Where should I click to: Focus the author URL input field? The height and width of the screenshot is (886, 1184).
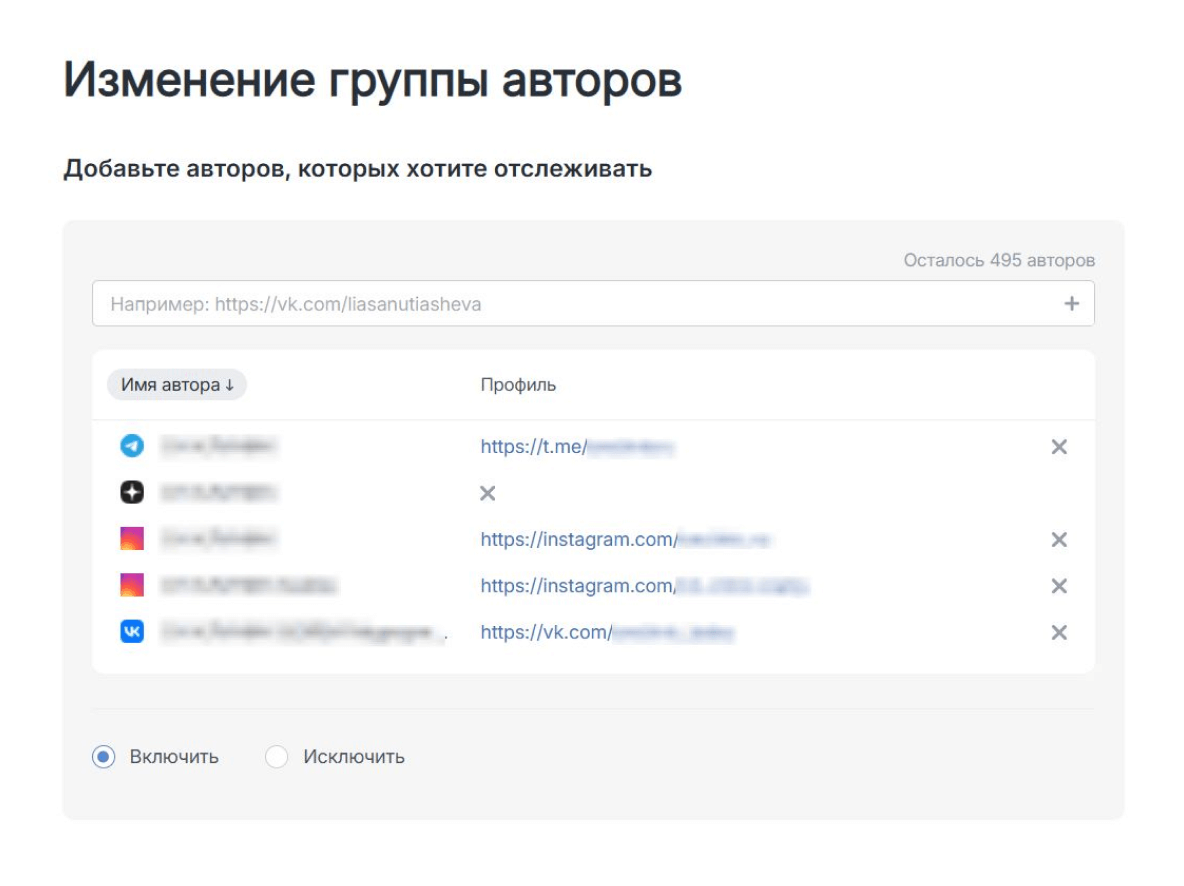(570, 304)
